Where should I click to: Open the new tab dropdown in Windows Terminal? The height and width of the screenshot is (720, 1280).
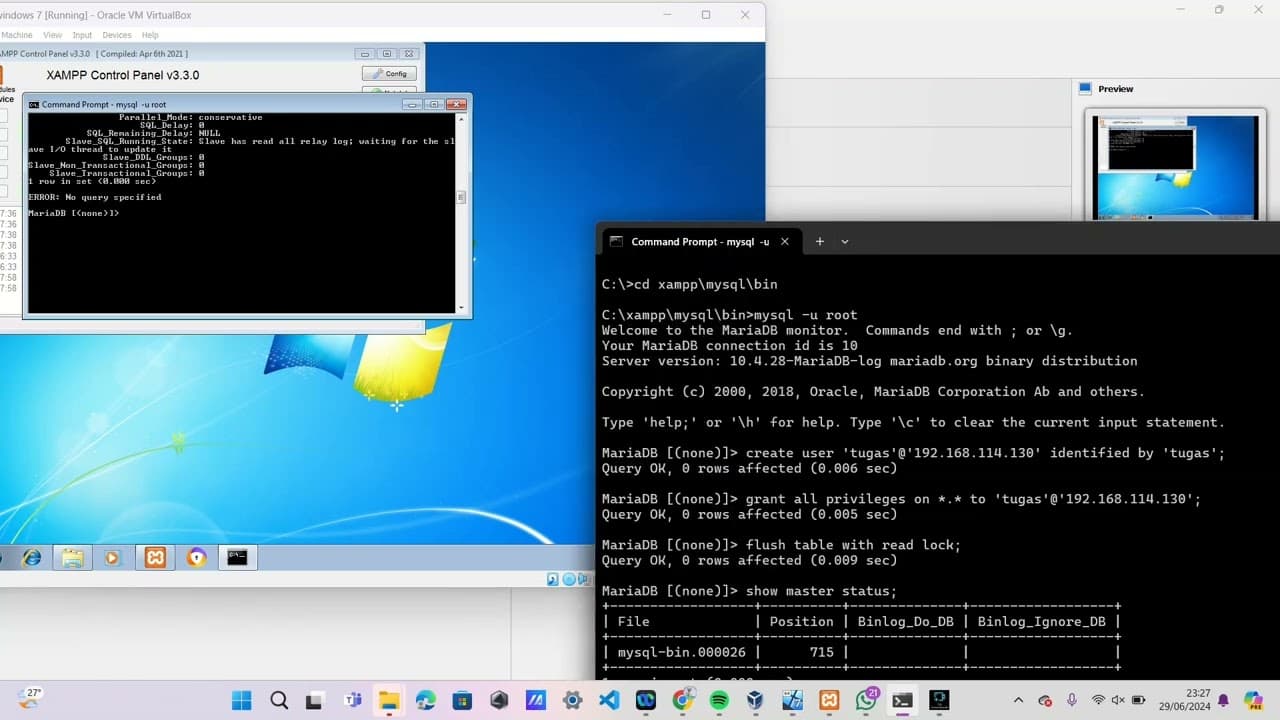coord(845,241)
